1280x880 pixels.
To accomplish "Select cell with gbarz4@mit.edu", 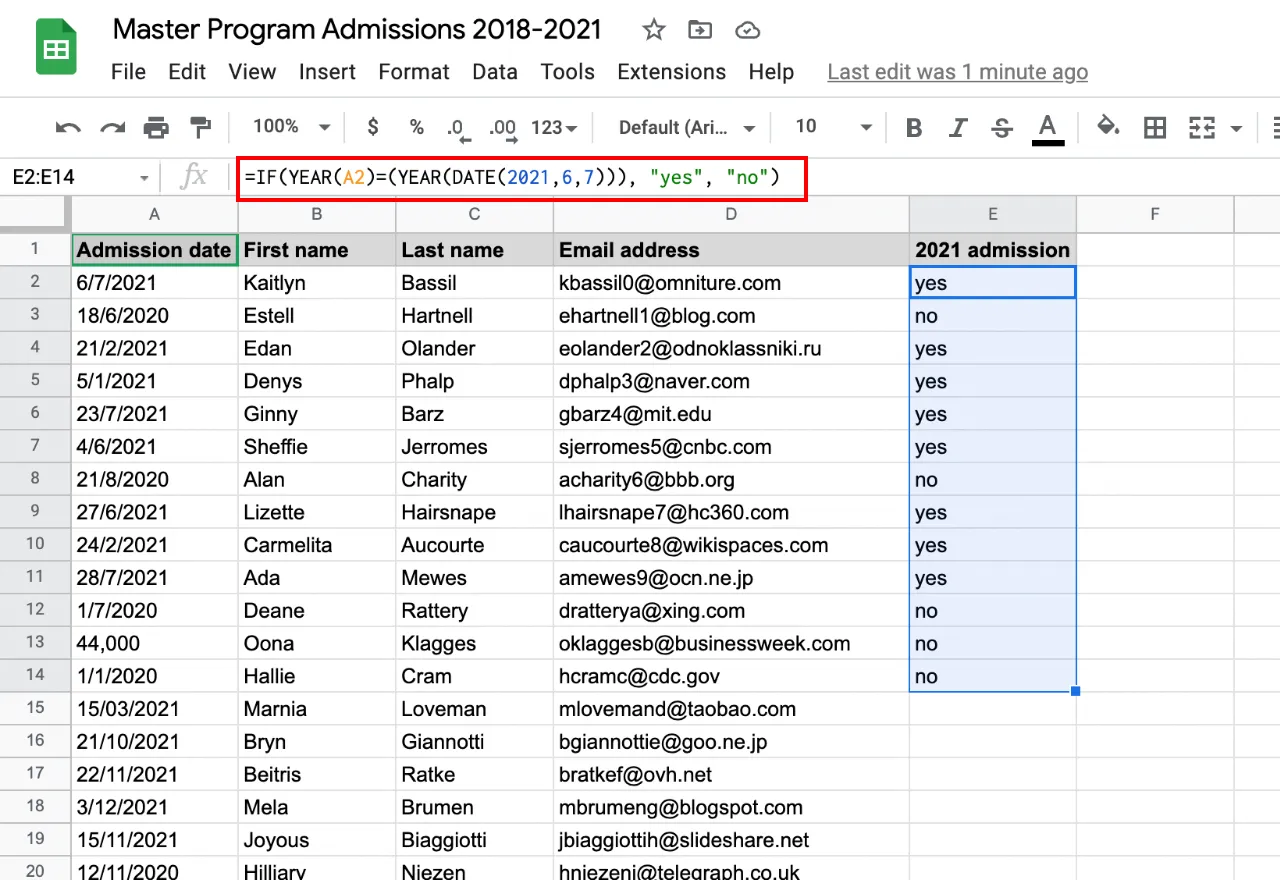I will [x=731, y=414].
